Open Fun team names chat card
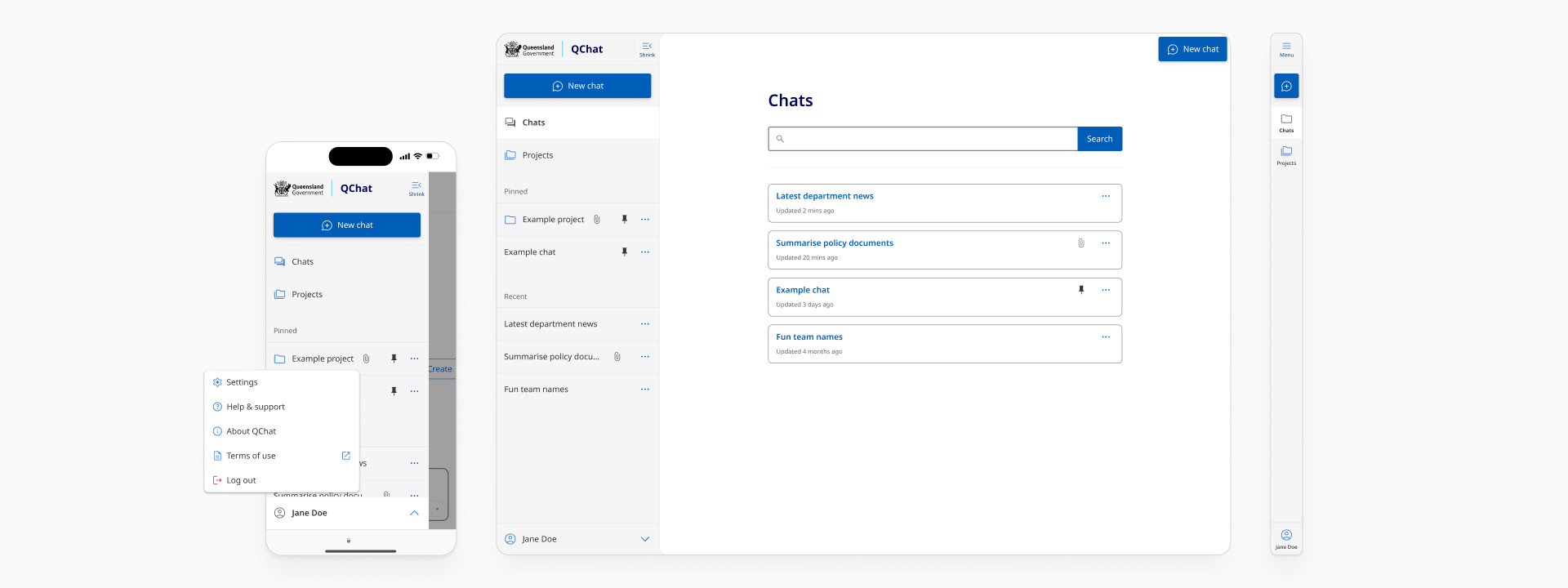Image resolution: width=1568 pixels, height=588 pixels. click(x=945, y=344)
